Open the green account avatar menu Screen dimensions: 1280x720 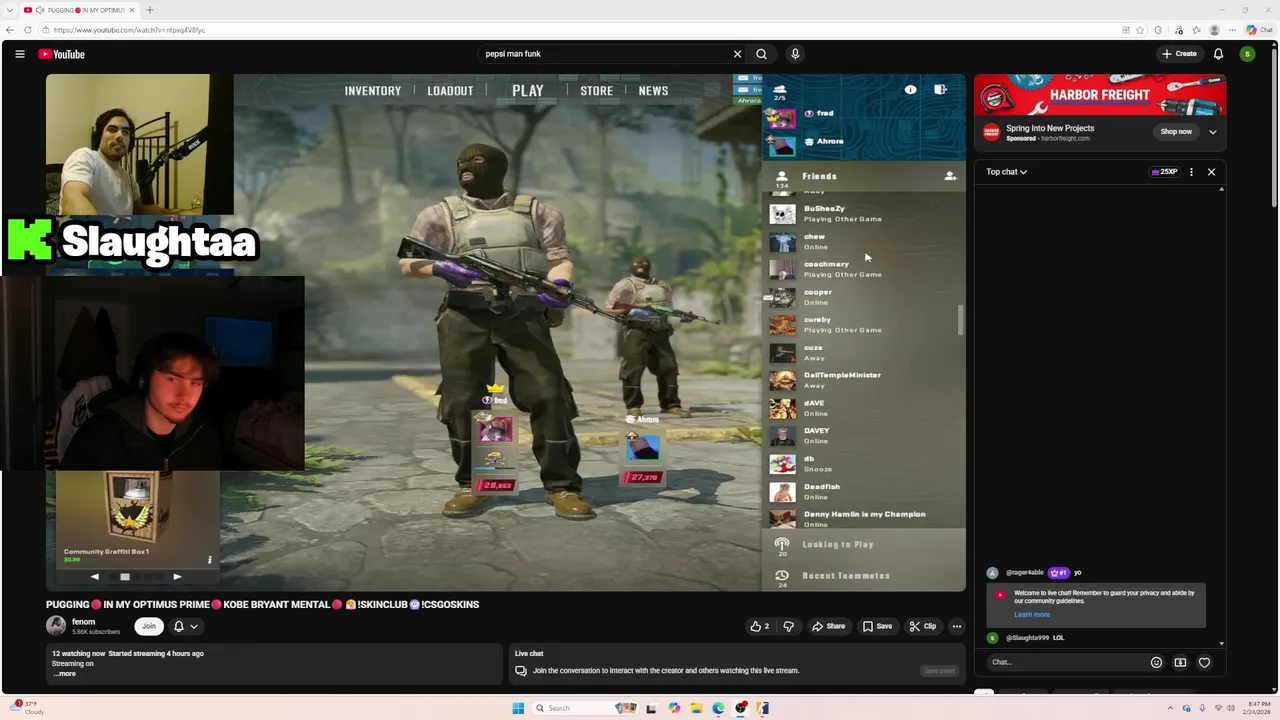pos(1247,54)
